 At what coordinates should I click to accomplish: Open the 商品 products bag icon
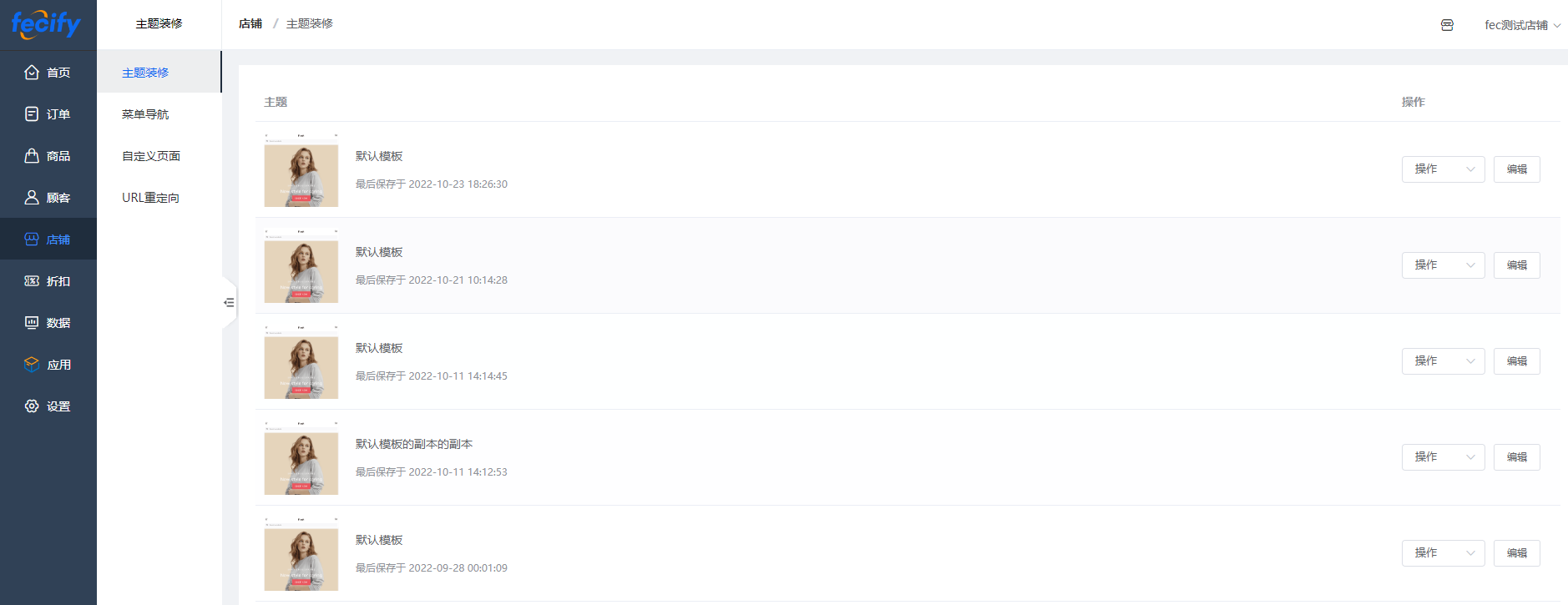point(32,156)
